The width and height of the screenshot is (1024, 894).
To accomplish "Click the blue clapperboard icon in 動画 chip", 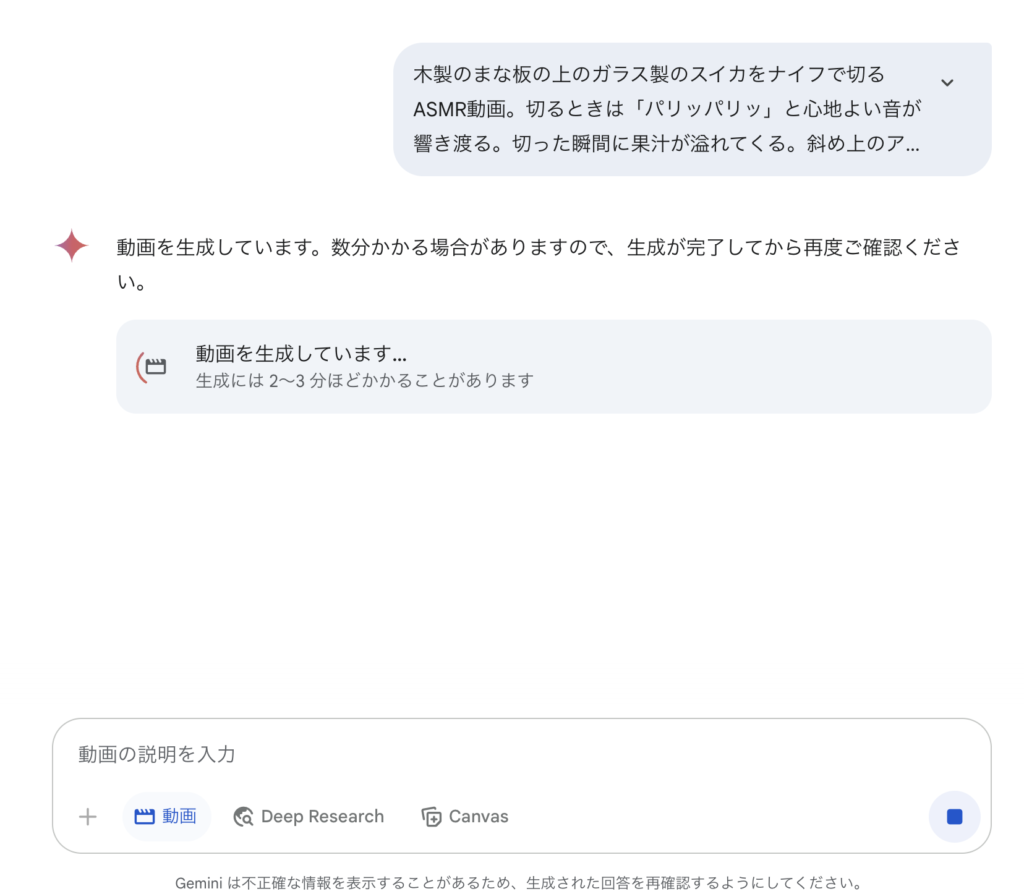I will click(x=144, y=816).
